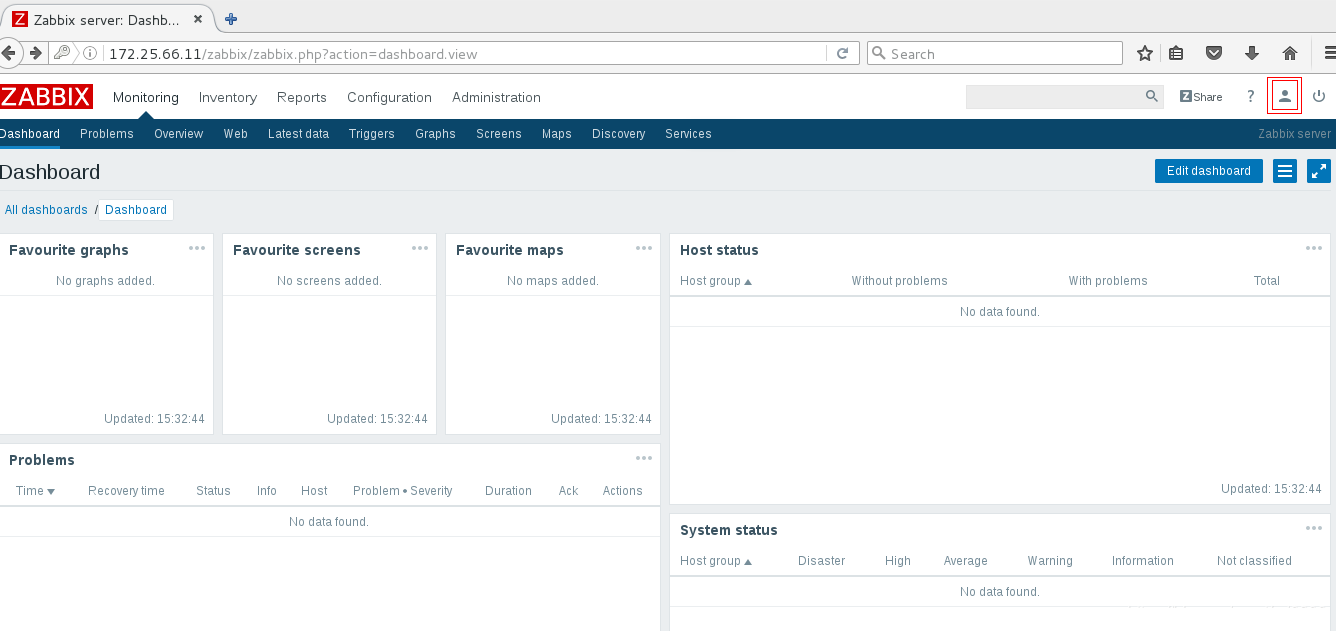Viewport: 1336px width, 631px height.
Task: Bookmark this page with the star
Action: pos(1145,53)
